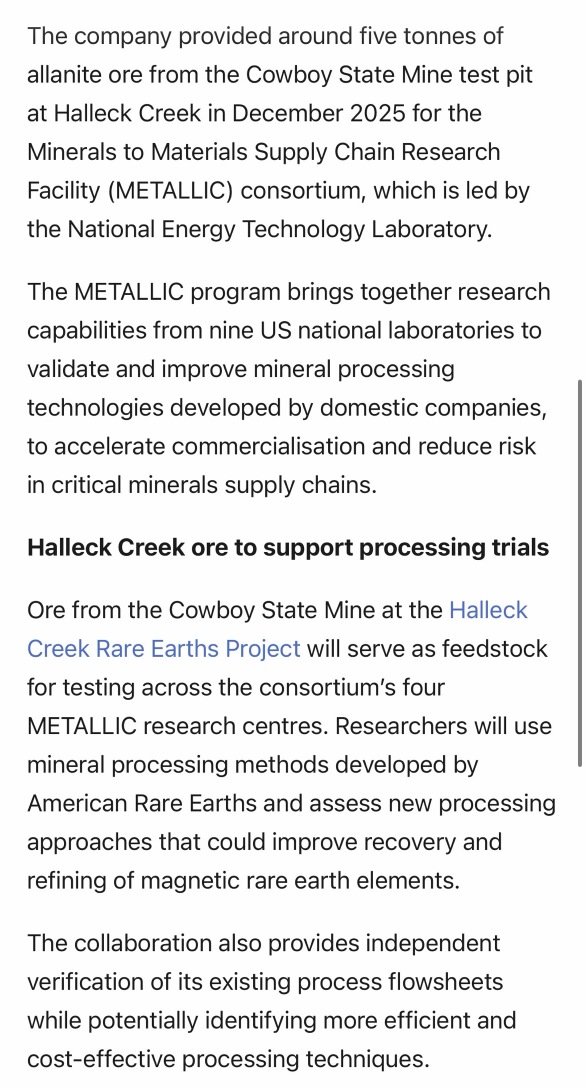Tap the word "Halleck" in the blue hyperlink
This screenshot has width=586, height=1088.
coord(488,610)
